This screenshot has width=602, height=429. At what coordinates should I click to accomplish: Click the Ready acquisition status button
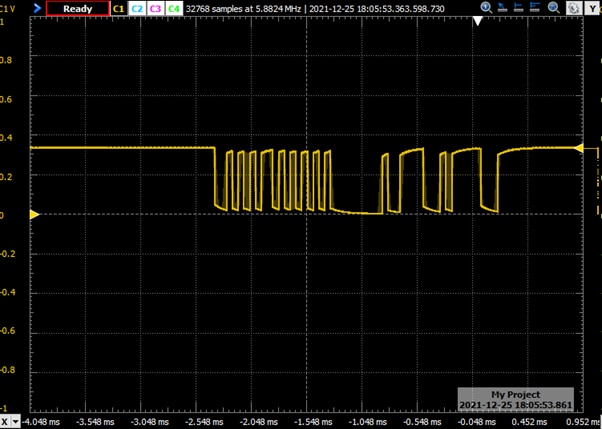(78, 8)
